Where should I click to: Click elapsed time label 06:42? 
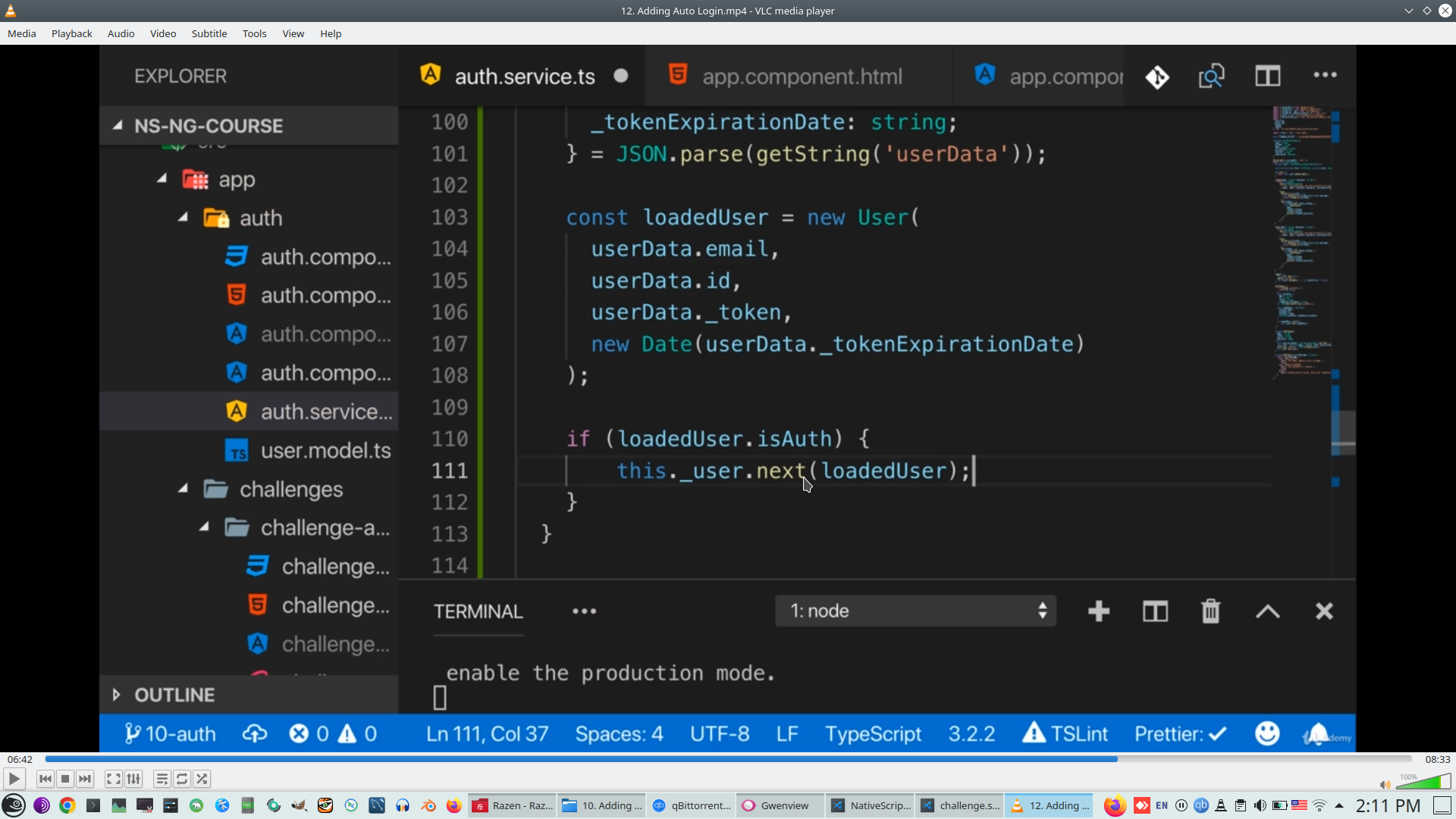[20, 759]
